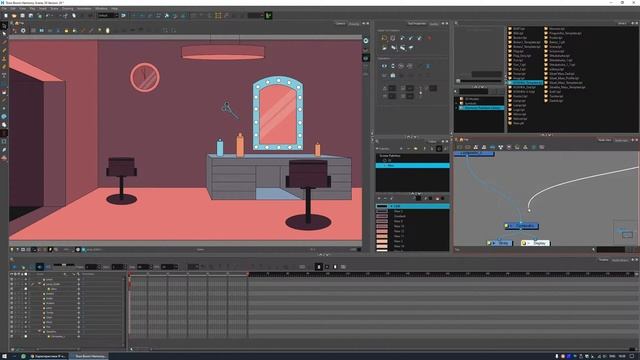This screenshot has width=640, height=360.
Task: Select the Transform tool in tools toolbar
Action: pos(4,26)
